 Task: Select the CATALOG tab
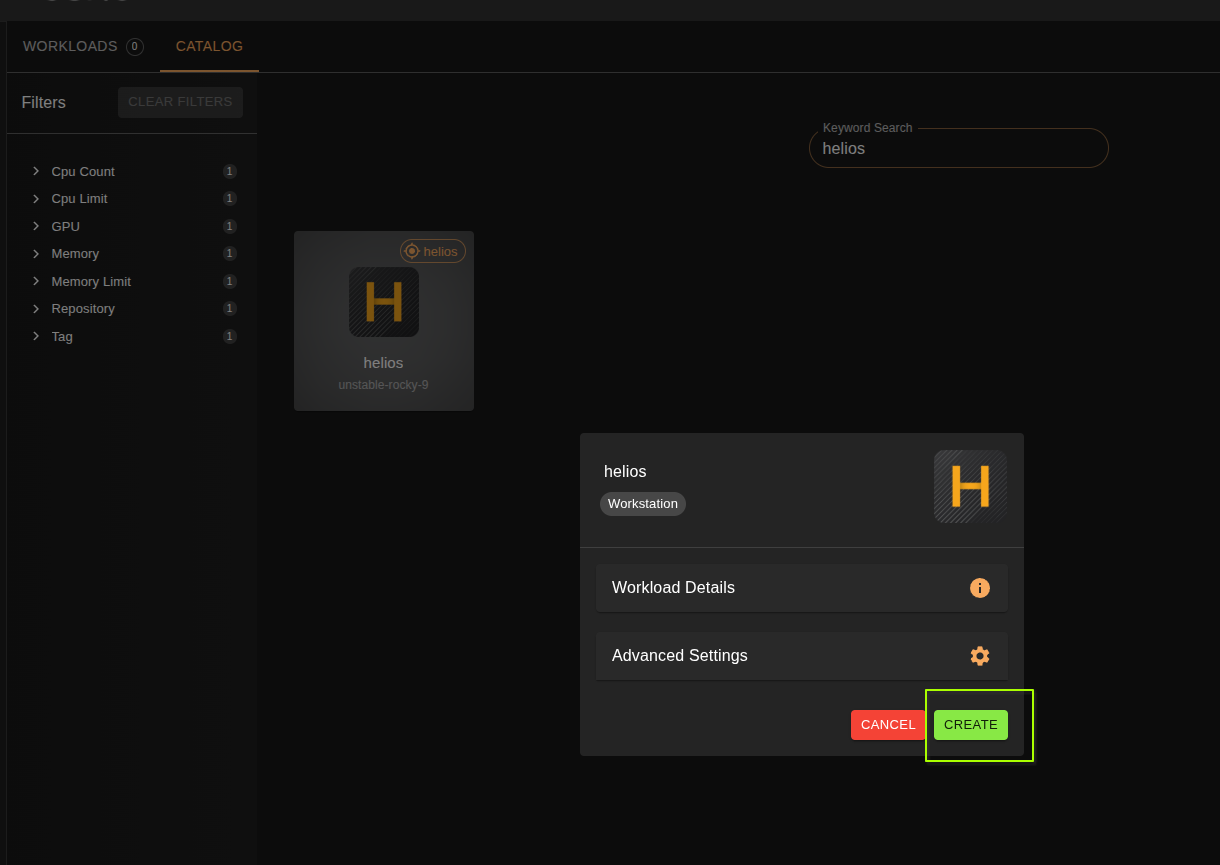[209, 46]
